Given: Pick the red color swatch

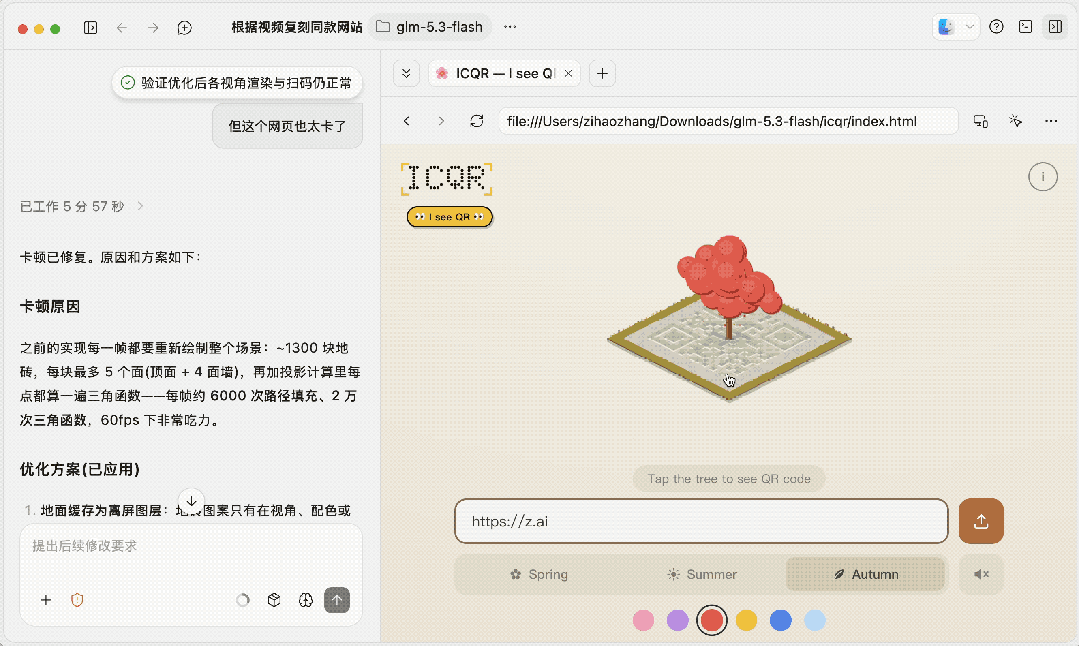Looking at the screenshot, I should (x=712, y=621).
